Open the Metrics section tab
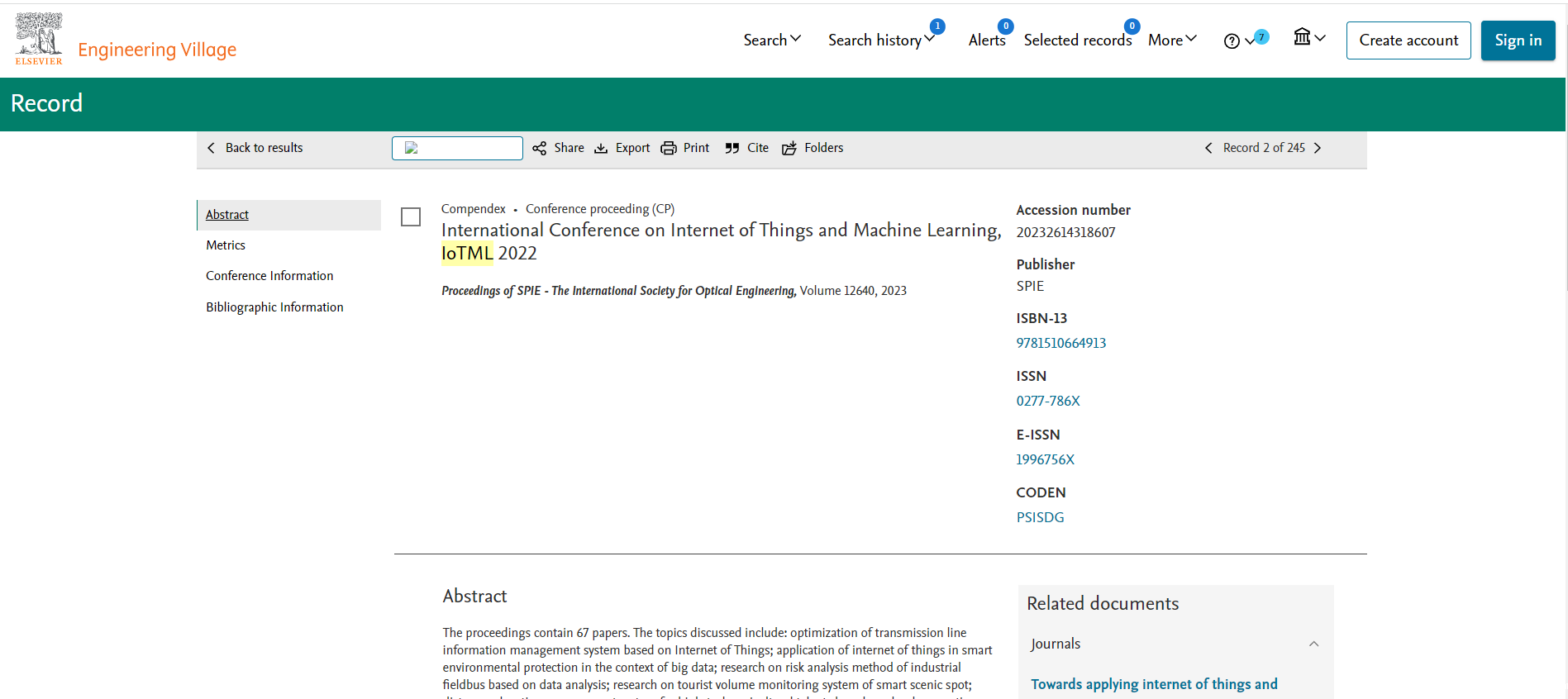This screenshot has width=1568, height=699. point(226,245)
